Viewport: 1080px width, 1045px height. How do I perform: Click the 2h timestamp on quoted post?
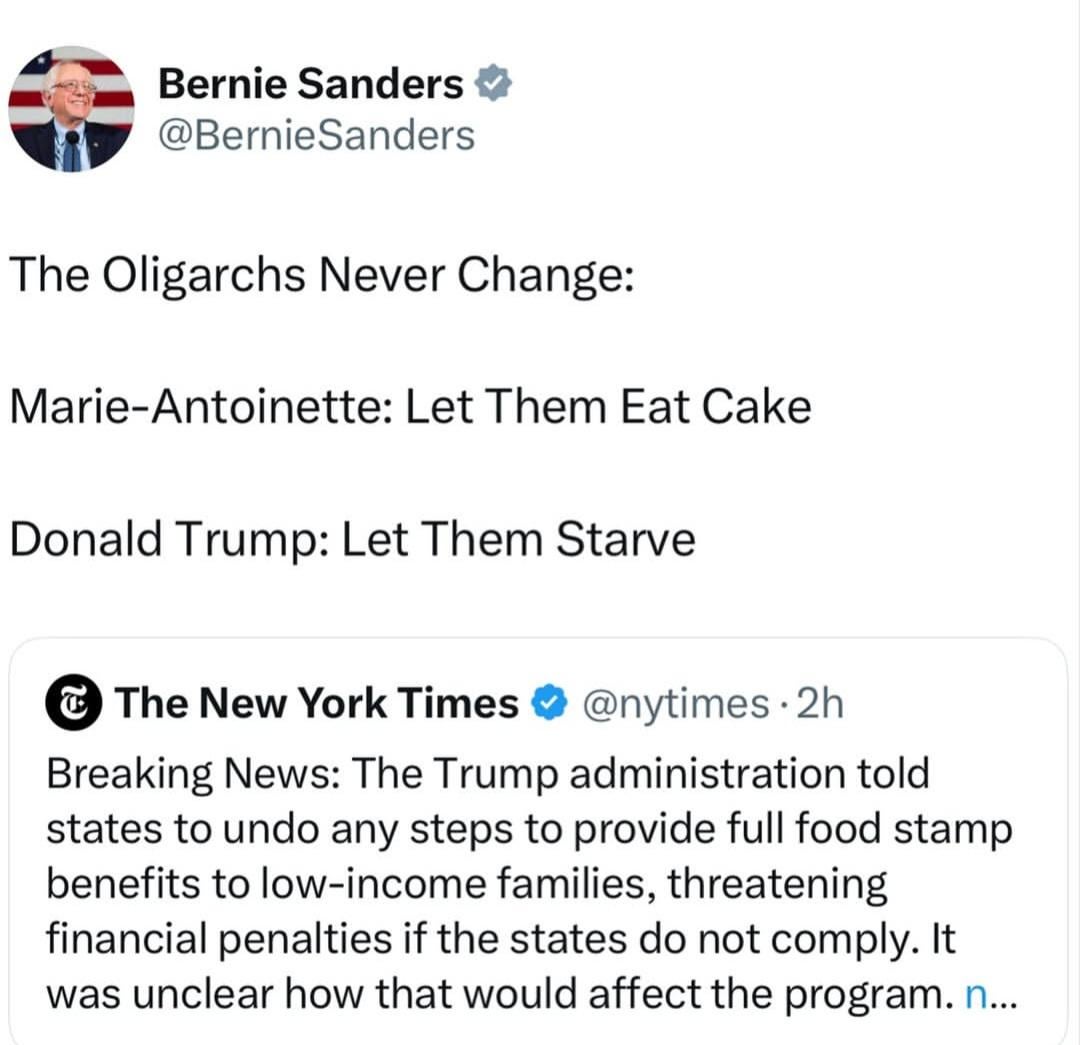[x=823, y=704]
